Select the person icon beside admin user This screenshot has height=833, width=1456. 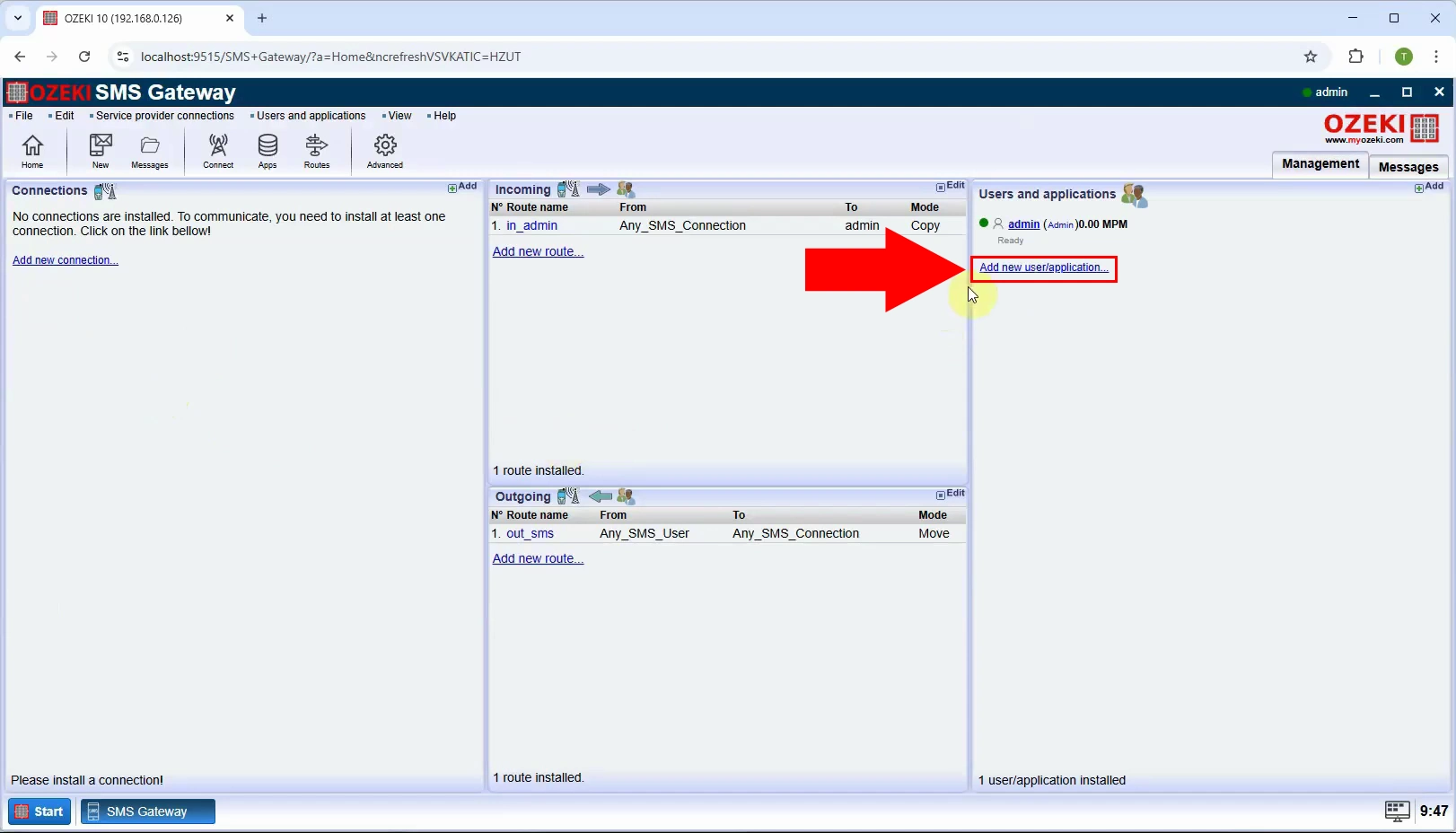[x=998, y=224]
